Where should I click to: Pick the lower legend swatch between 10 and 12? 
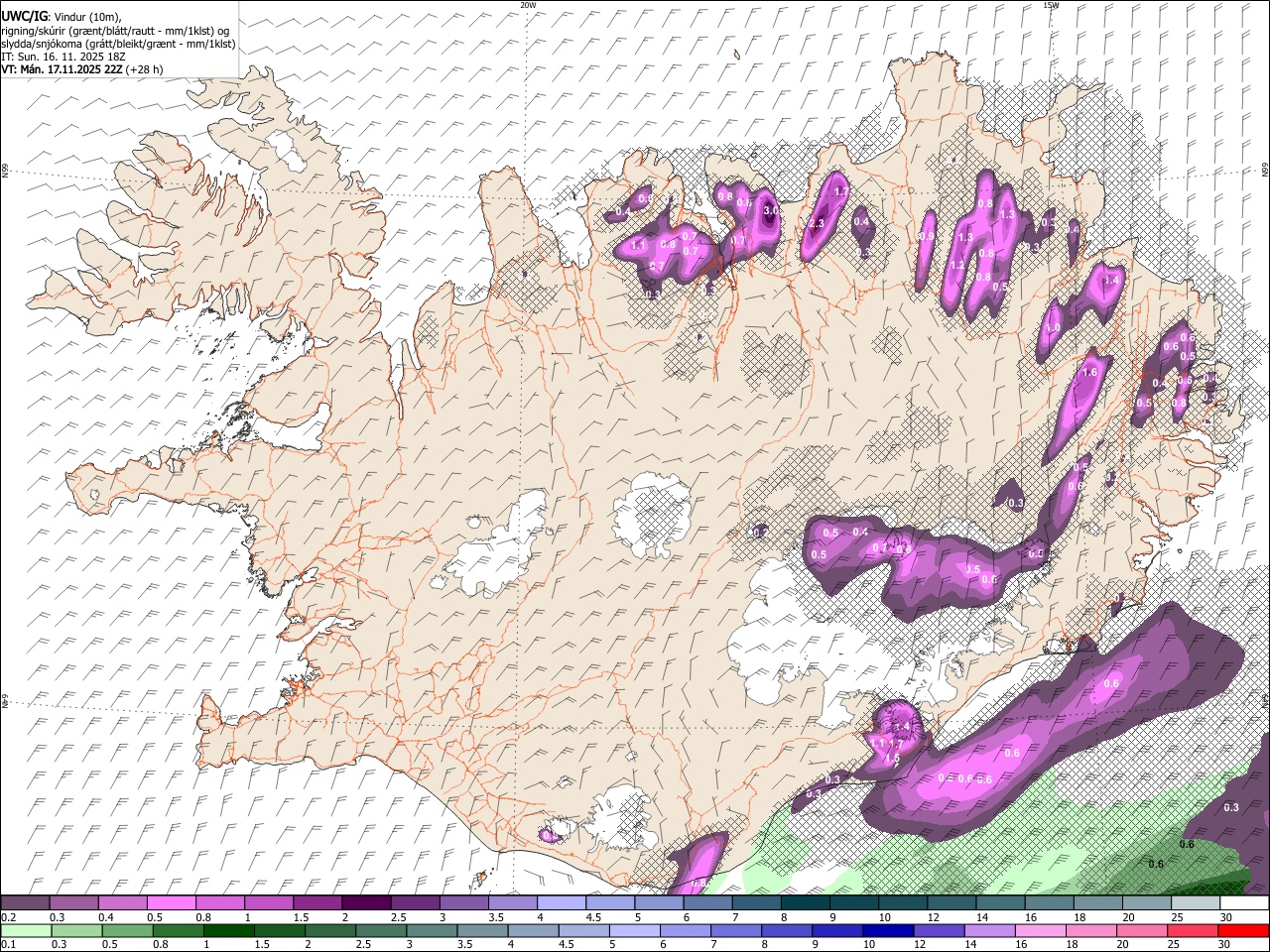[888, 931]
